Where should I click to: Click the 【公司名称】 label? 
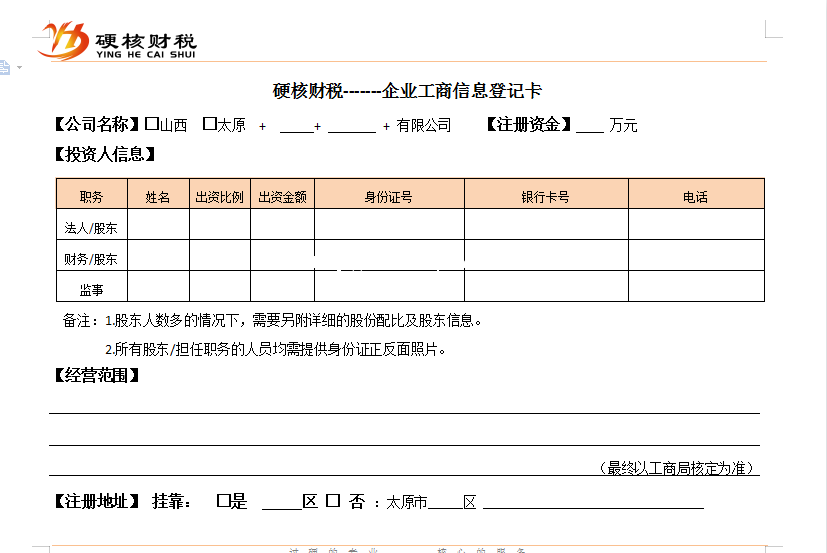[97, 125]
